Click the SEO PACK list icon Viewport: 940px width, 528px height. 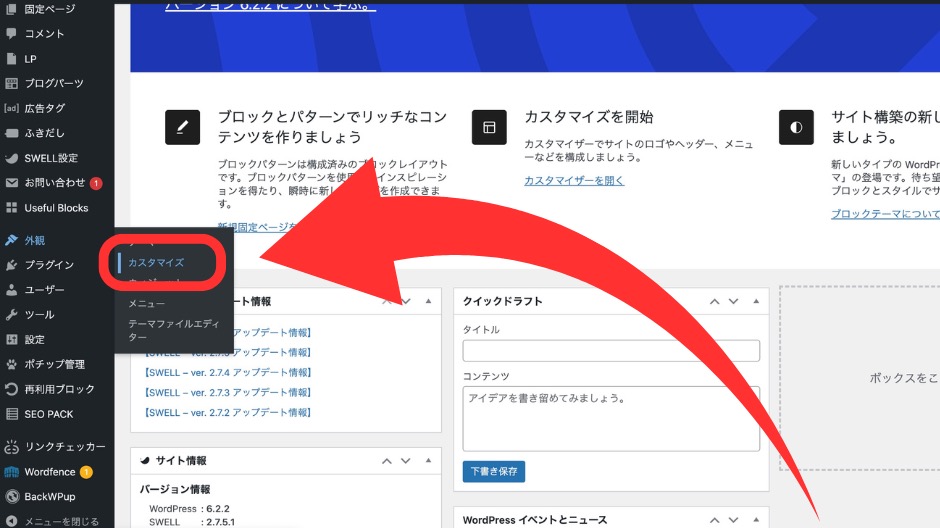click(x=11, y=414)
